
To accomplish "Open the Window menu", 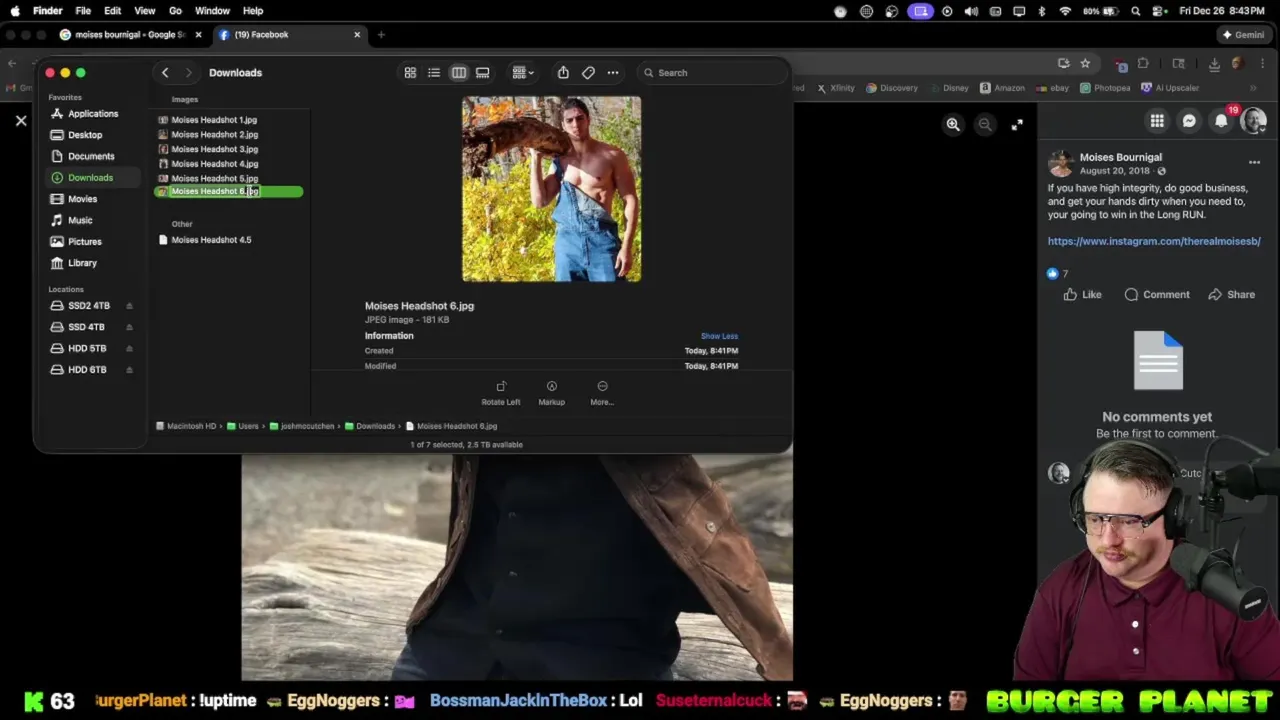I will coord(212,11).
